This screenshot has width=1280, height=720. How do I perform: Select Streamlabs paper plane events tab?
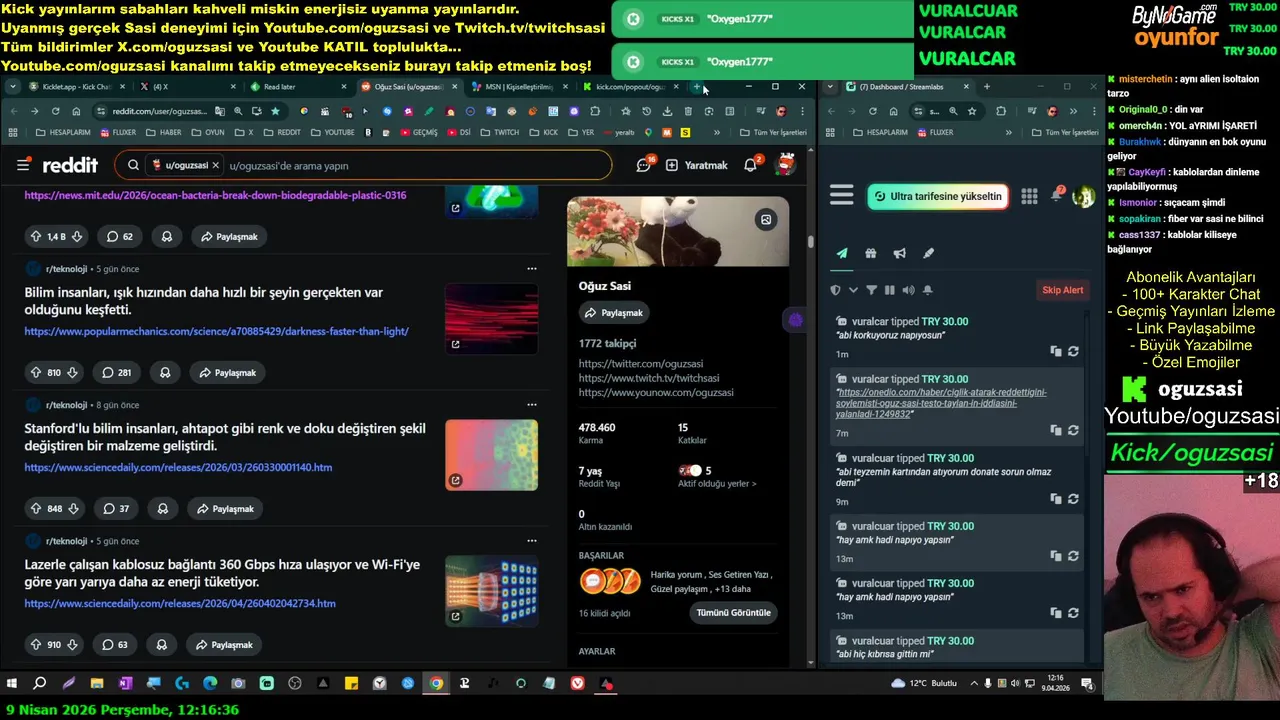click(x=842, y=254)
